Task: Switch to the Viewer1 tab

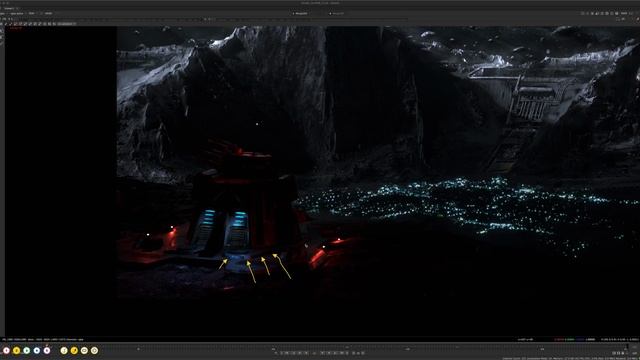Action: pos(9,8)
